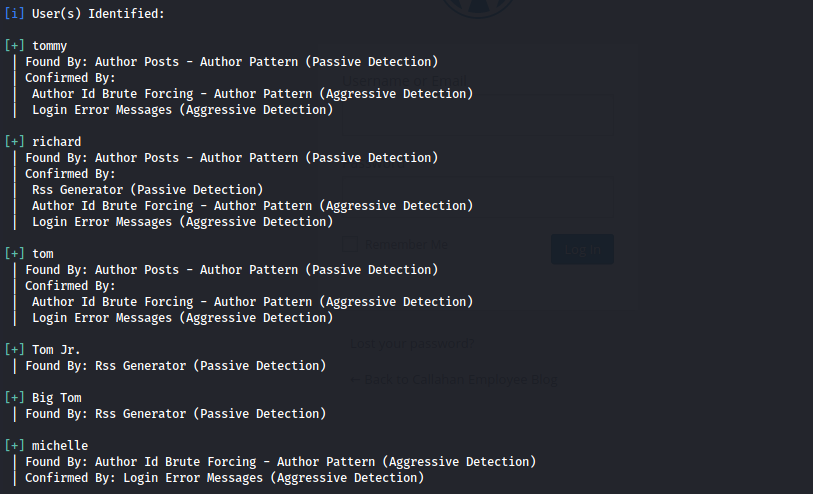Toggle the Remember Me checkbox
The height and width of the screenshot is (494, 813).
(x=349, y=244)
